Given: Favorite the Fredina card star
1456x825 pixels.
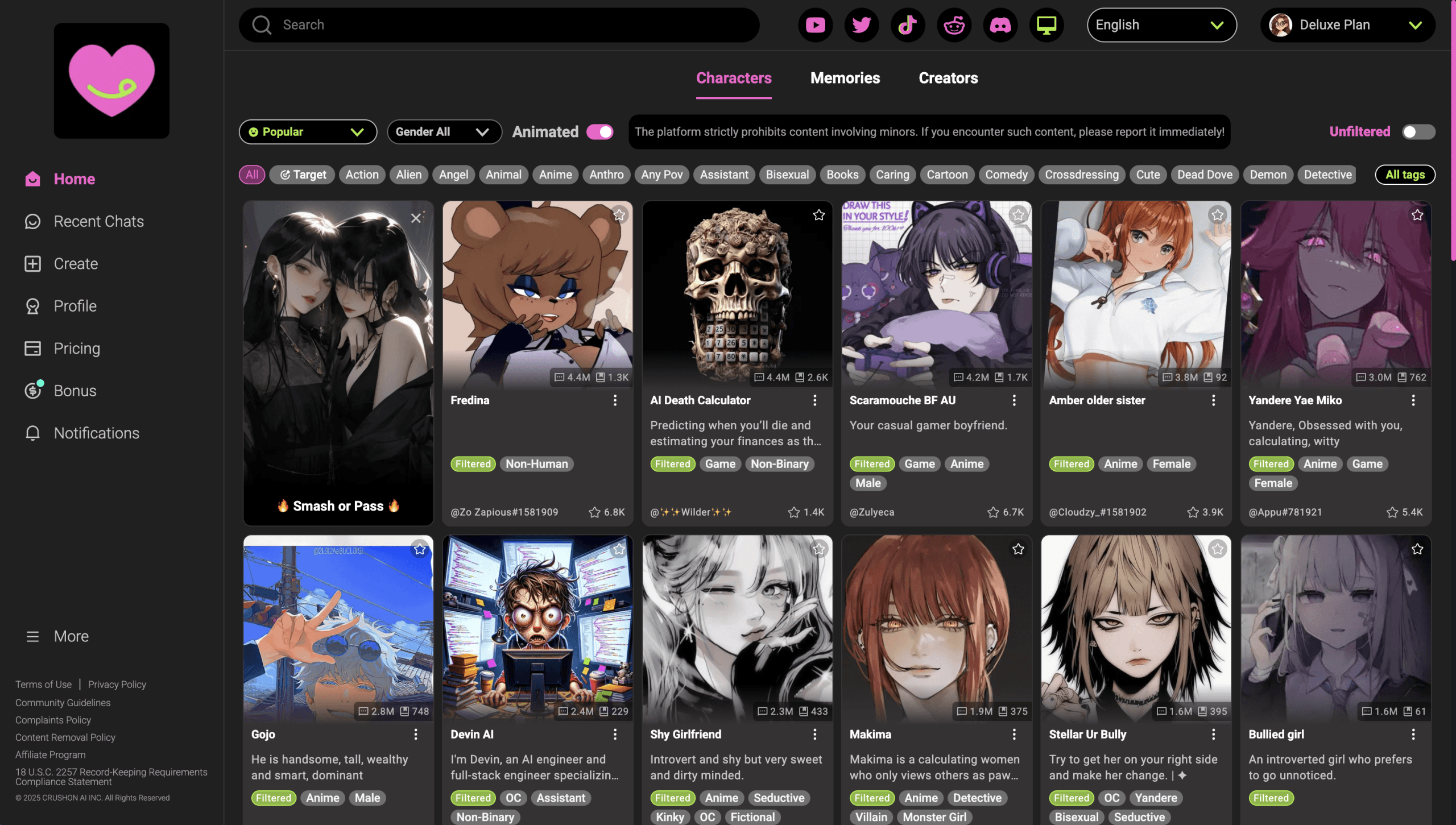Looking at the screenshot, I should click(619, 215).
